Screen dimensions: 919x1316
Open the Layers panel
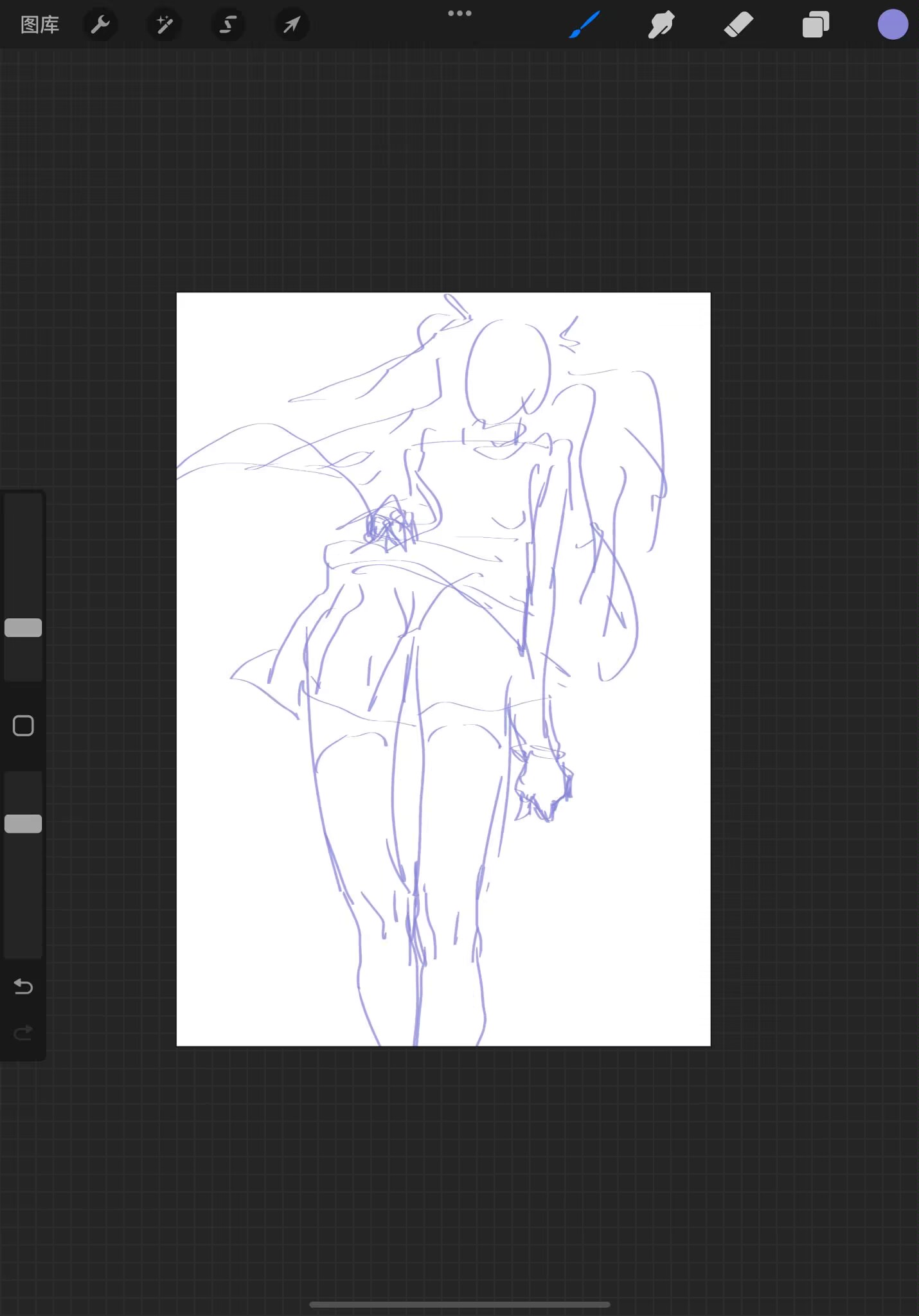816,25
